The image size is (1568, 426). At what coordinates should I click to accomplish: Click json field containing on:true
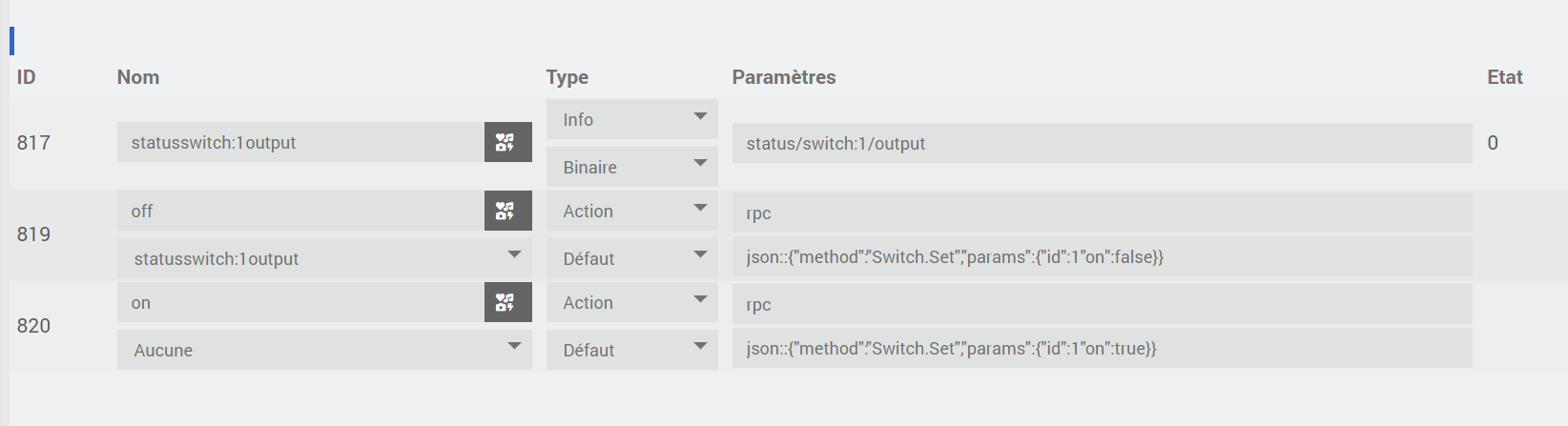[x=1102, y=348]
